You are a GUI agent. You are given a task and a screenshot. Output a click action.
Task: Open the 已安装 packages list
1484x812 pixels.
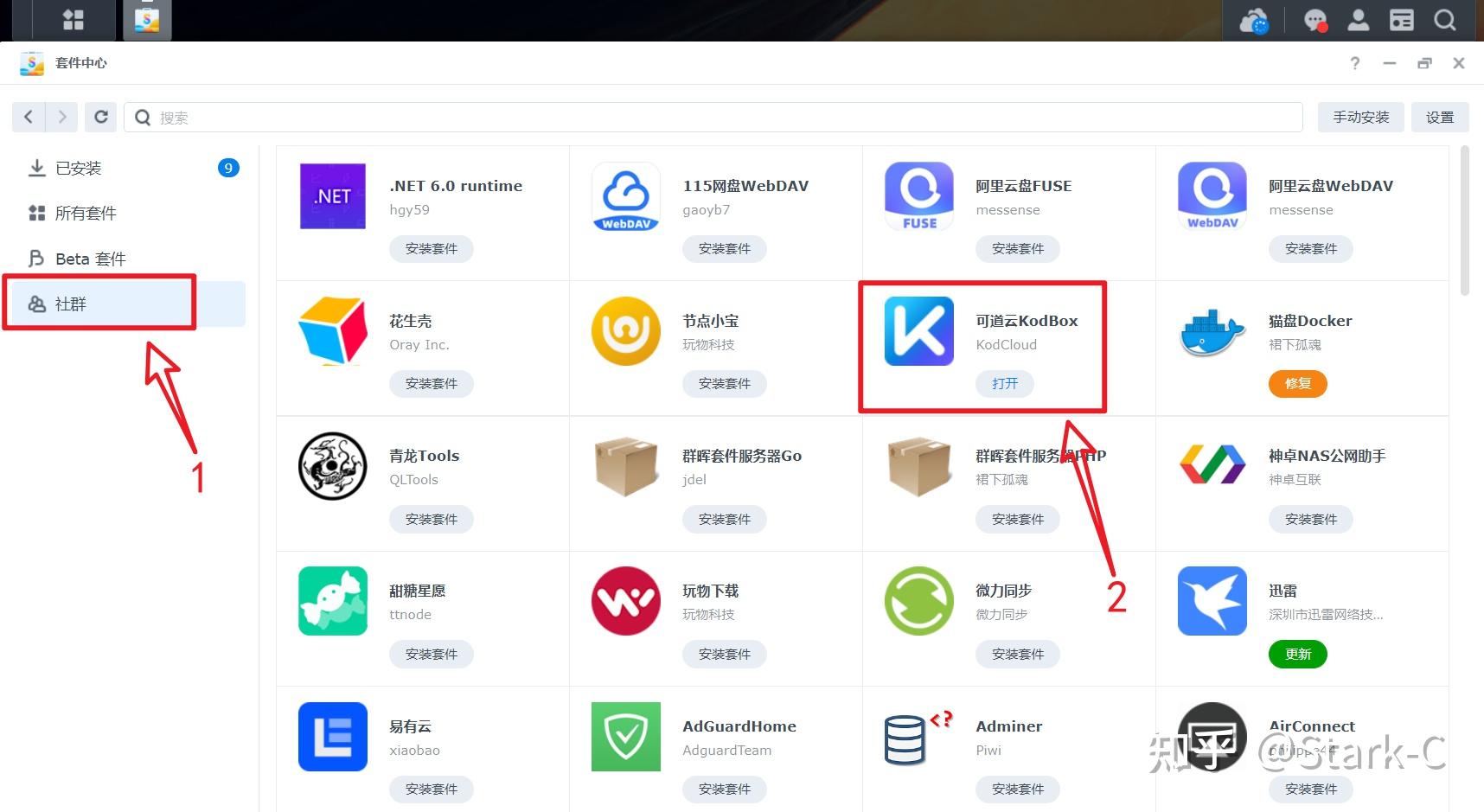pos(78,168)
